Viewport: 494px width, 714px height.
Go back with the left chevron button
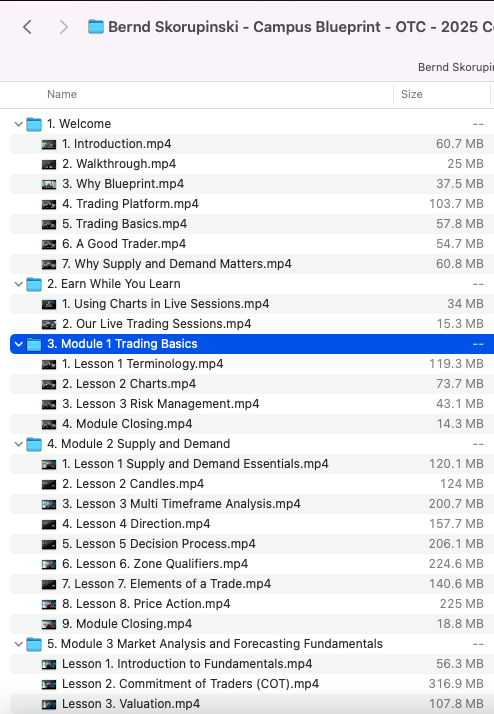tap(27, 27)
